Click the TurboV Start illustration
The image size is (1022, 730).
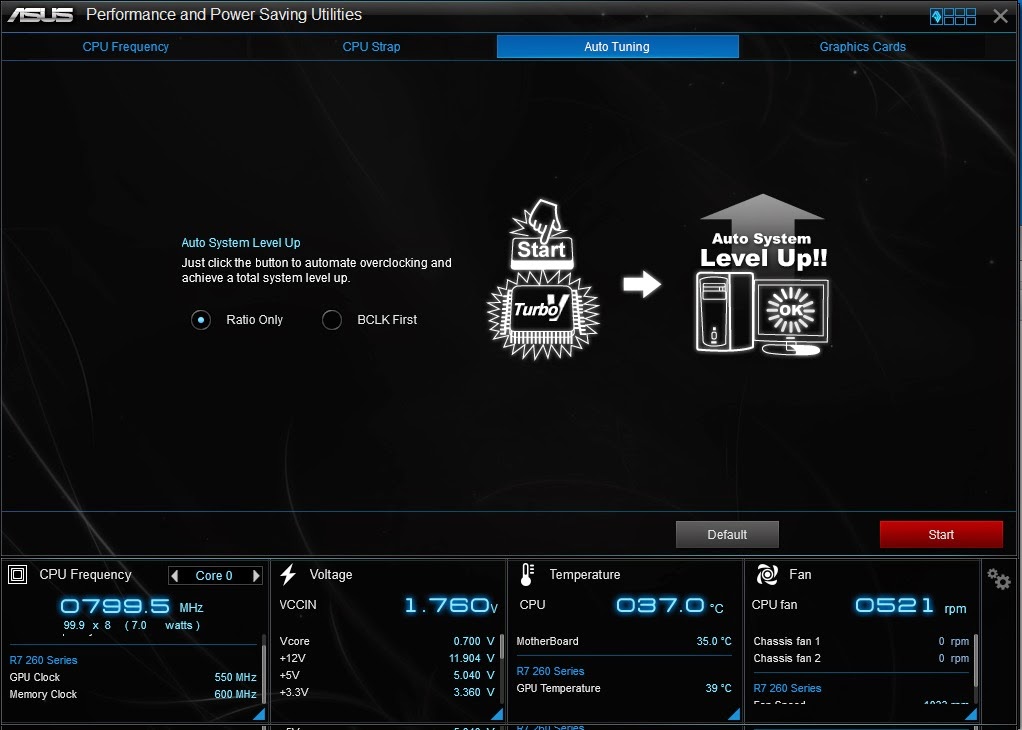point(543,280)
